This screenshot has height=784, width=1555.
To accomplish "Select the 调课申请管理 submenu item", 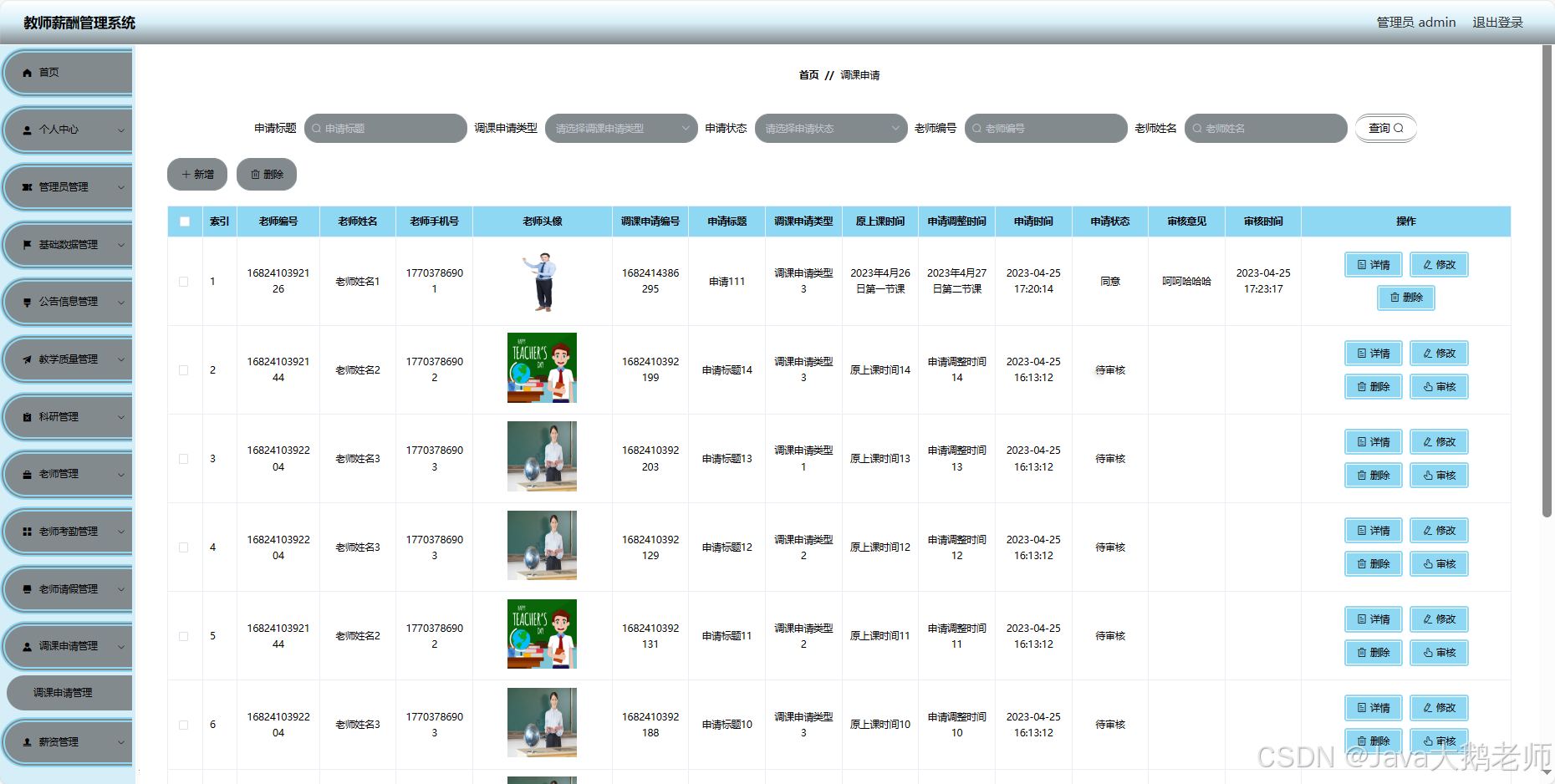I will coord(69,693).
